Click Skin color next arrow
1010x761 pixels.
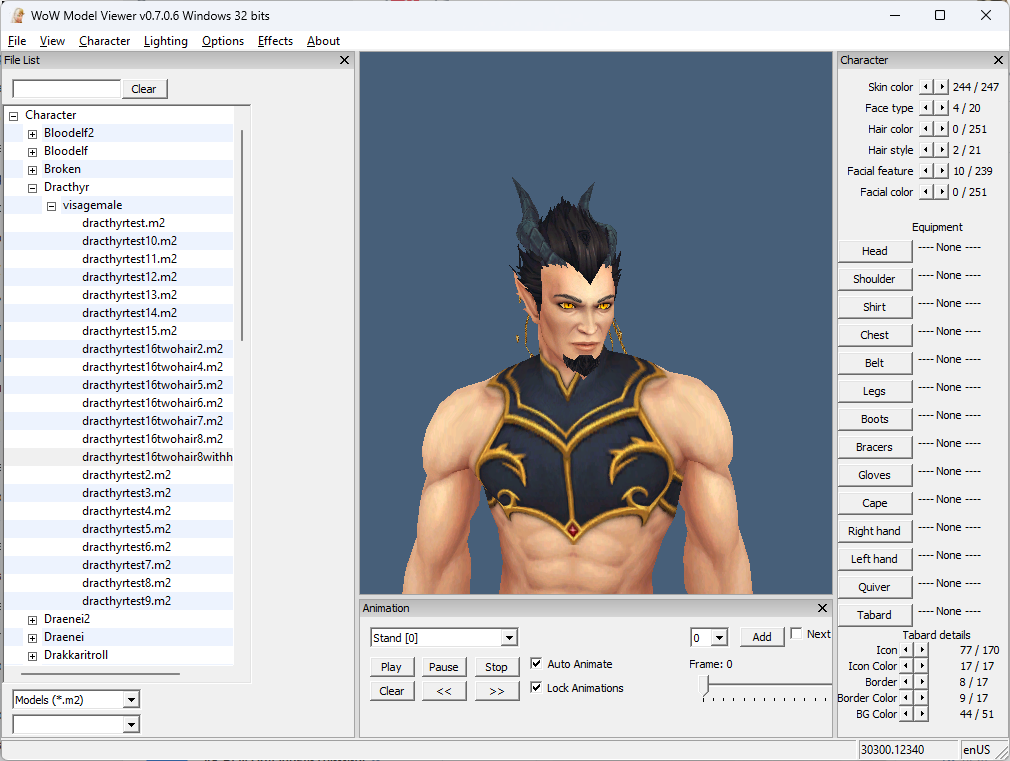pyautogui.click(x=942, y=86)
